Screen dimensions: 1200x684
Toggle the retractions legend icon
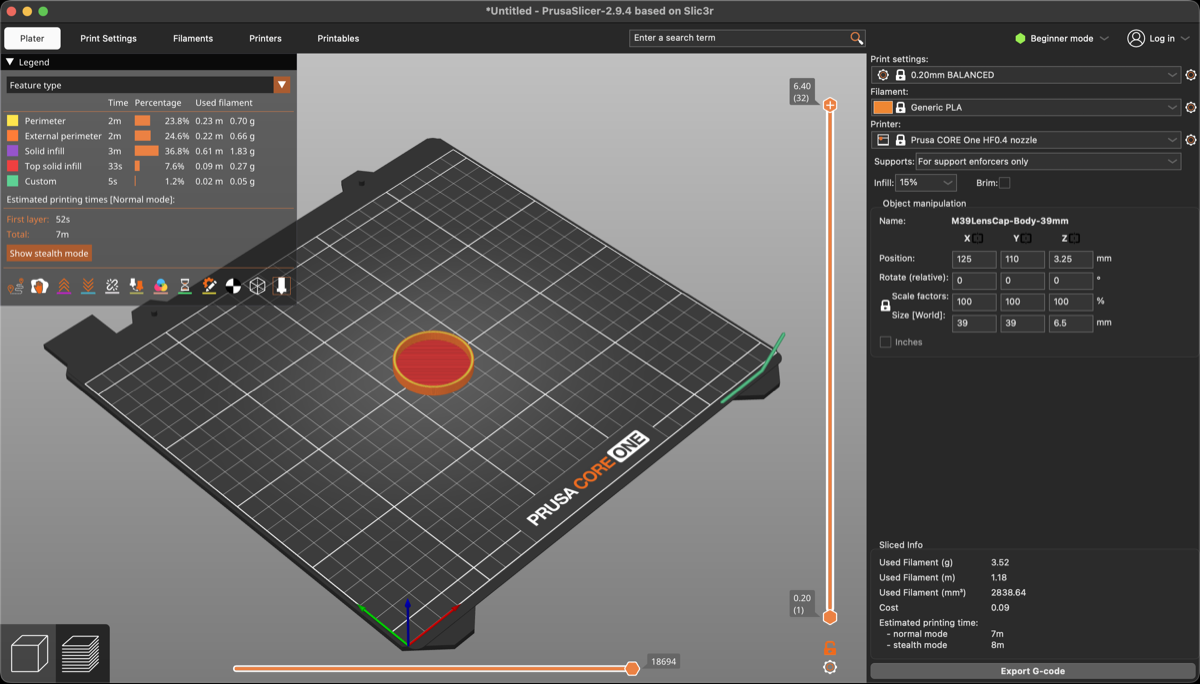pyautogui.click(x=63, y=285)
